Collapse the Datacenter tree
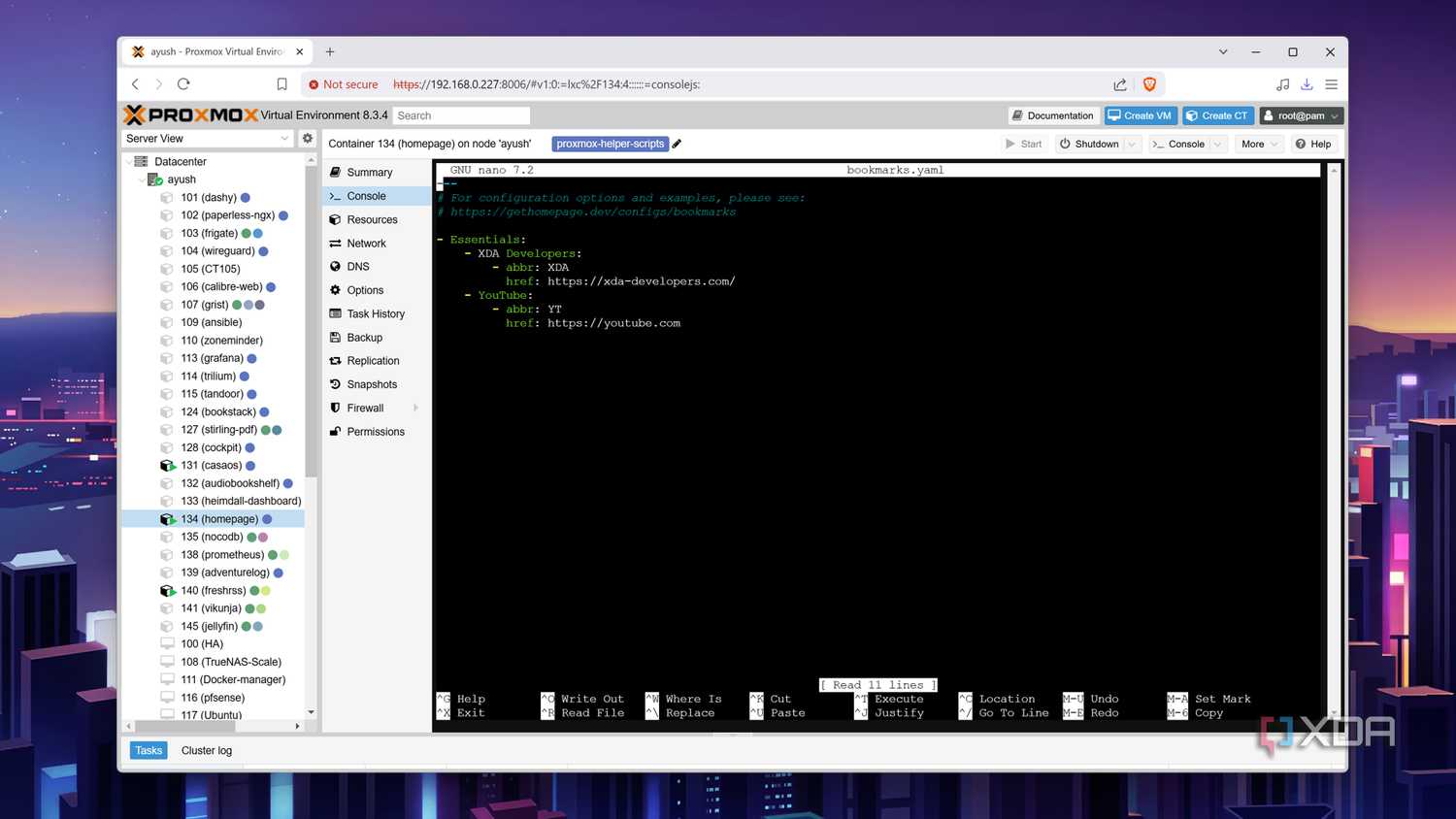Screen dimensions: 1456x819 click(x=128, y=162)
